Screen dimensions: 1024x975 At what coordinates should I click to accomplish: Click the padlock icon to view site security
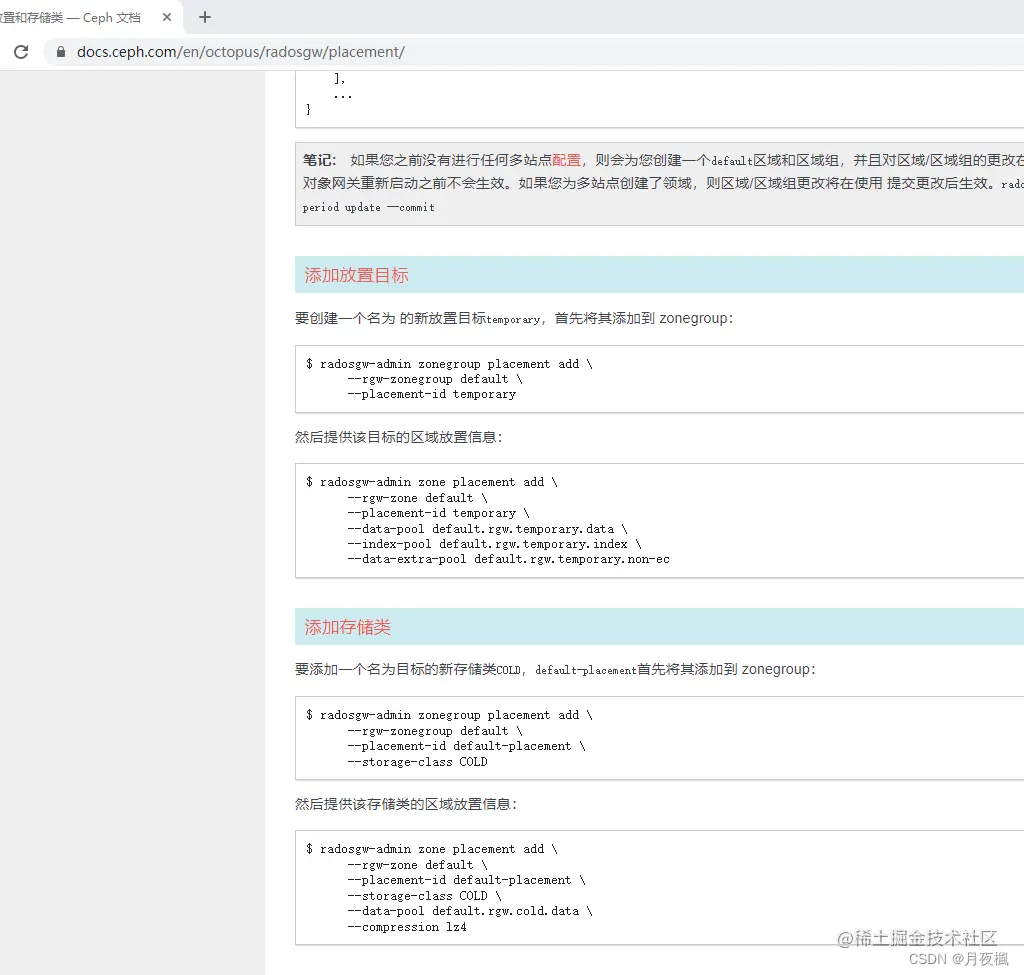(62, 52)
